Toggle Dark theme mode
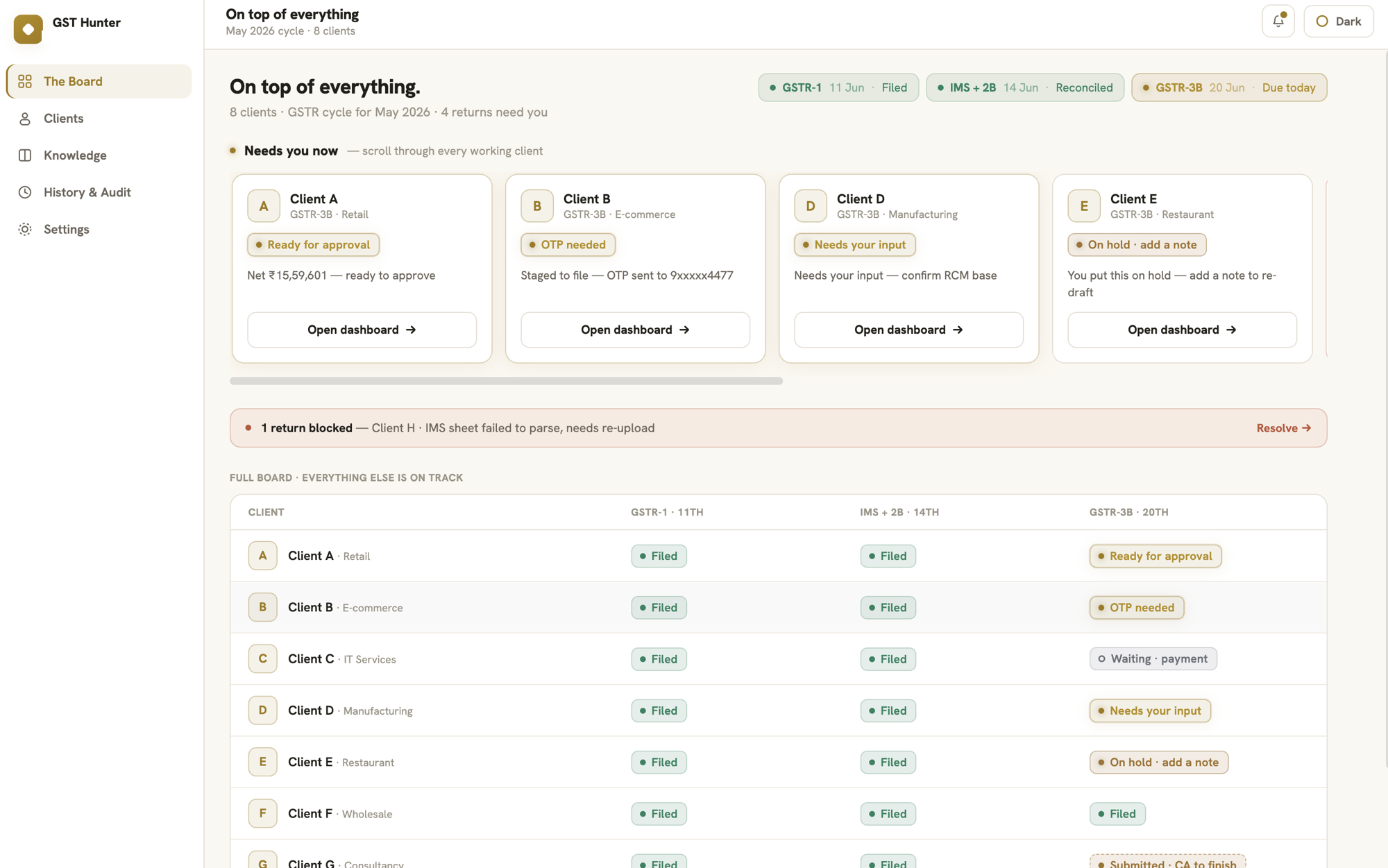 click(1338, 22)
